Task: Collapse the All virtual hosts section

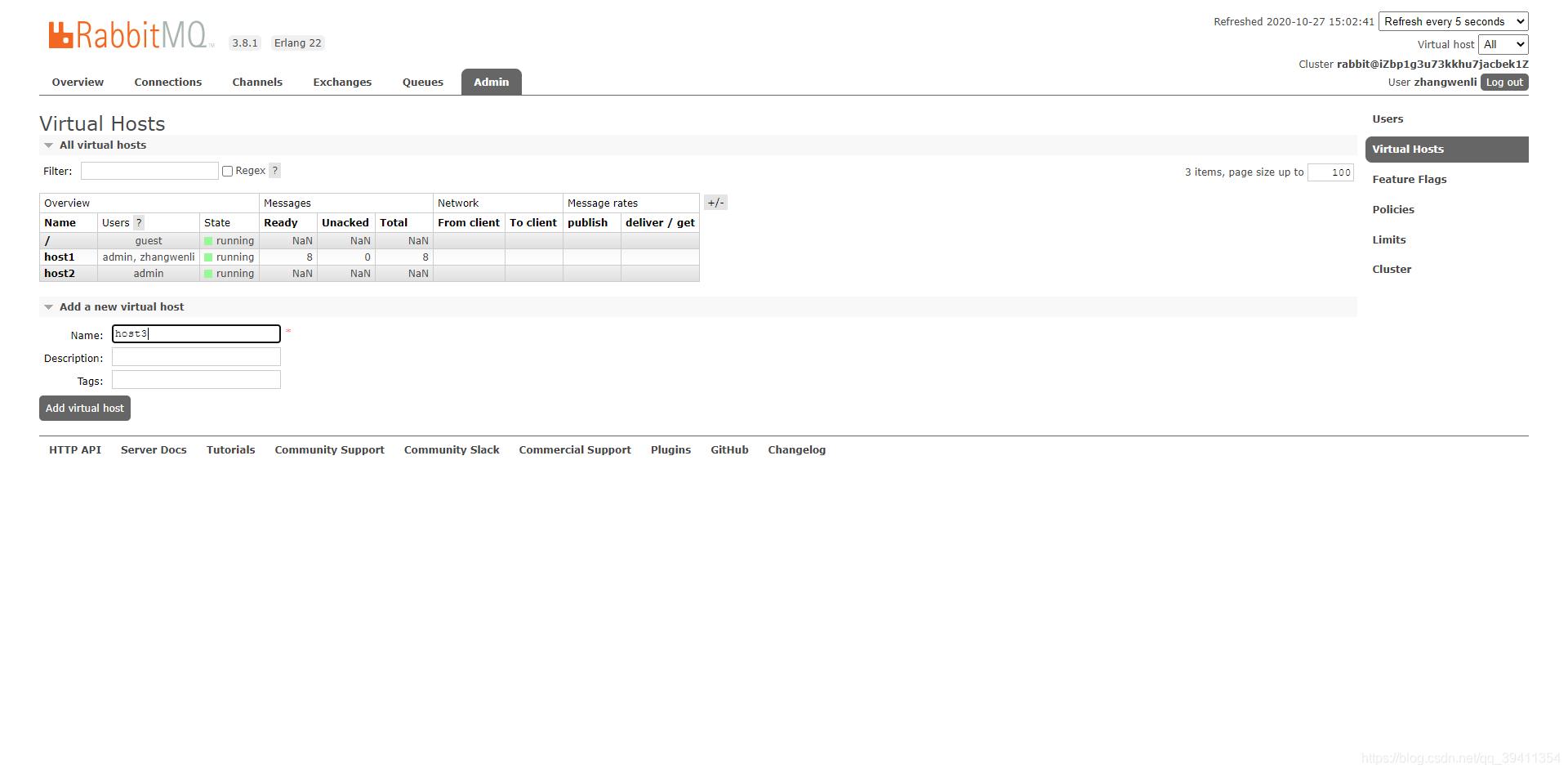Action: pos(103,145)
